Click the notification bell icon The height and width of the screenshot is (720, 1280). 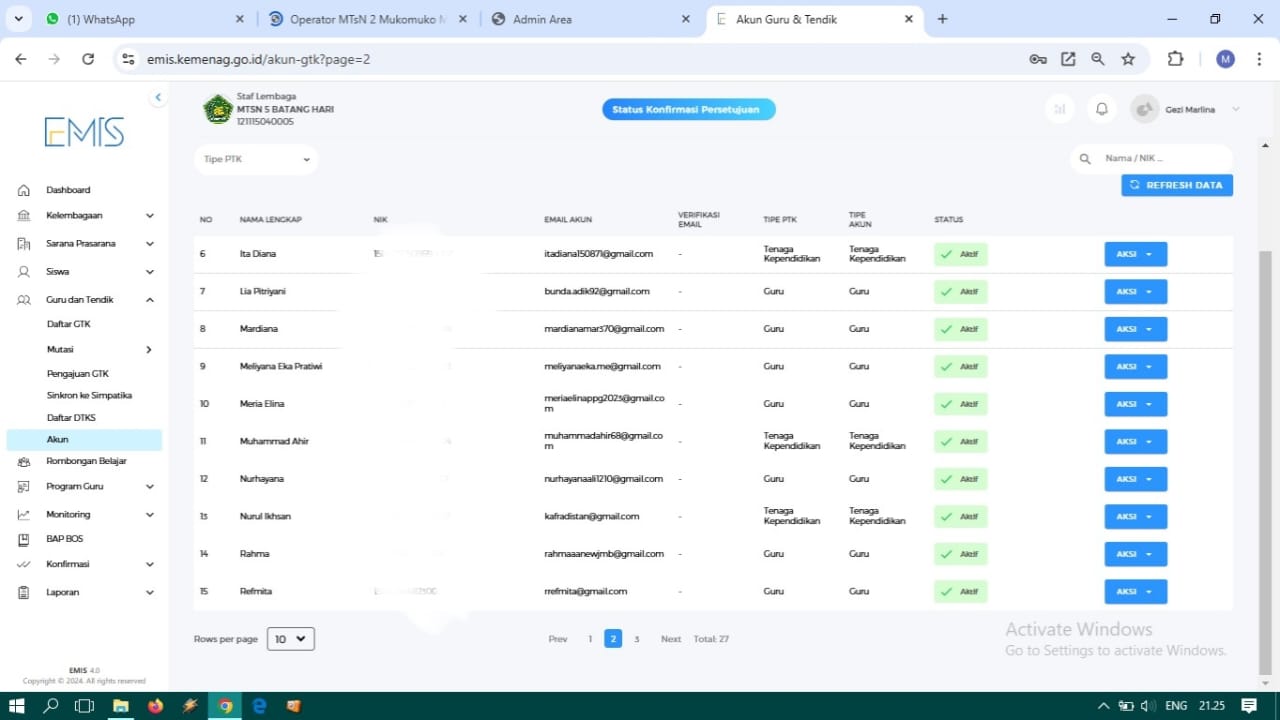point(1102,109)
